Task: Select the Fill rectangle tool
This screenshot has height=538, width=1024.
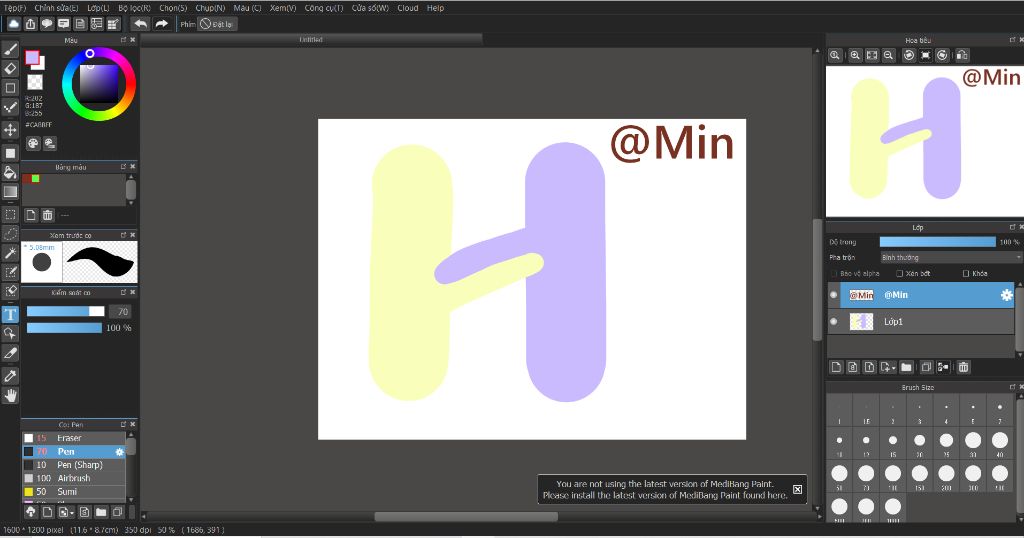Action: click(x=10, y=153)
